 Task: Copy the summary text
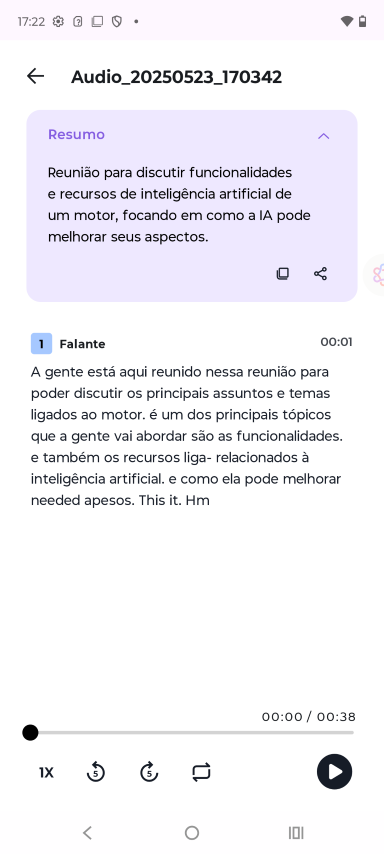point(282,273)
